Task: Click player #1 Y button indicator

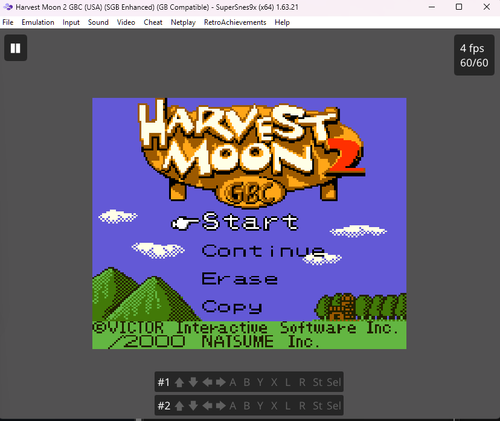Action: pyautogui.click(x=260, y=382)
